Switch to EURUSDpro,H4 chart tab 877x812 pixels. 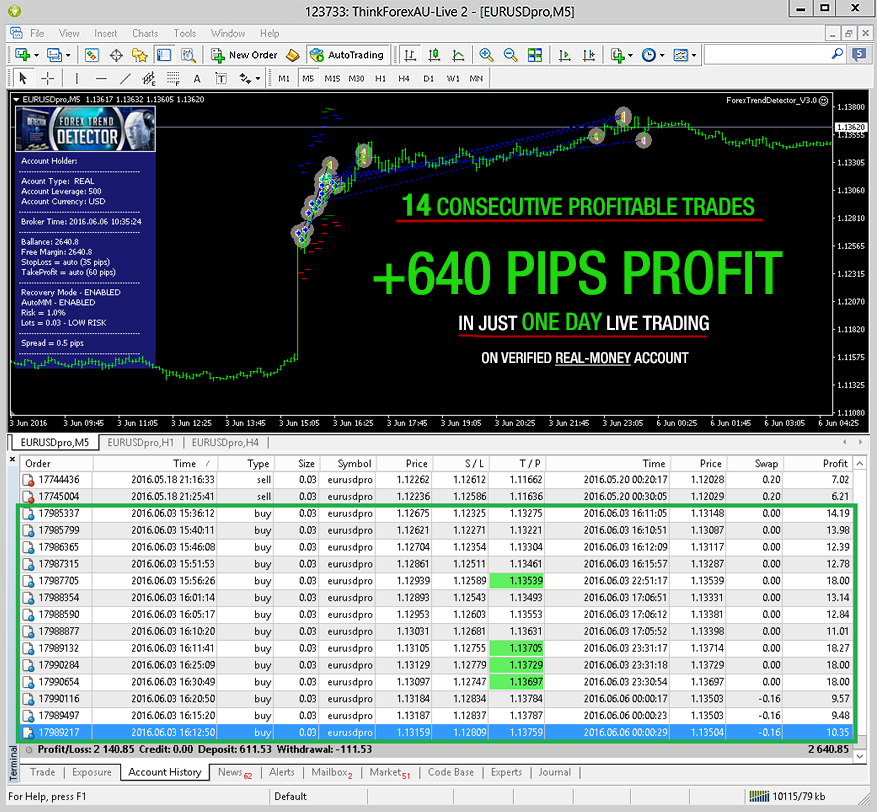(225, 442)
